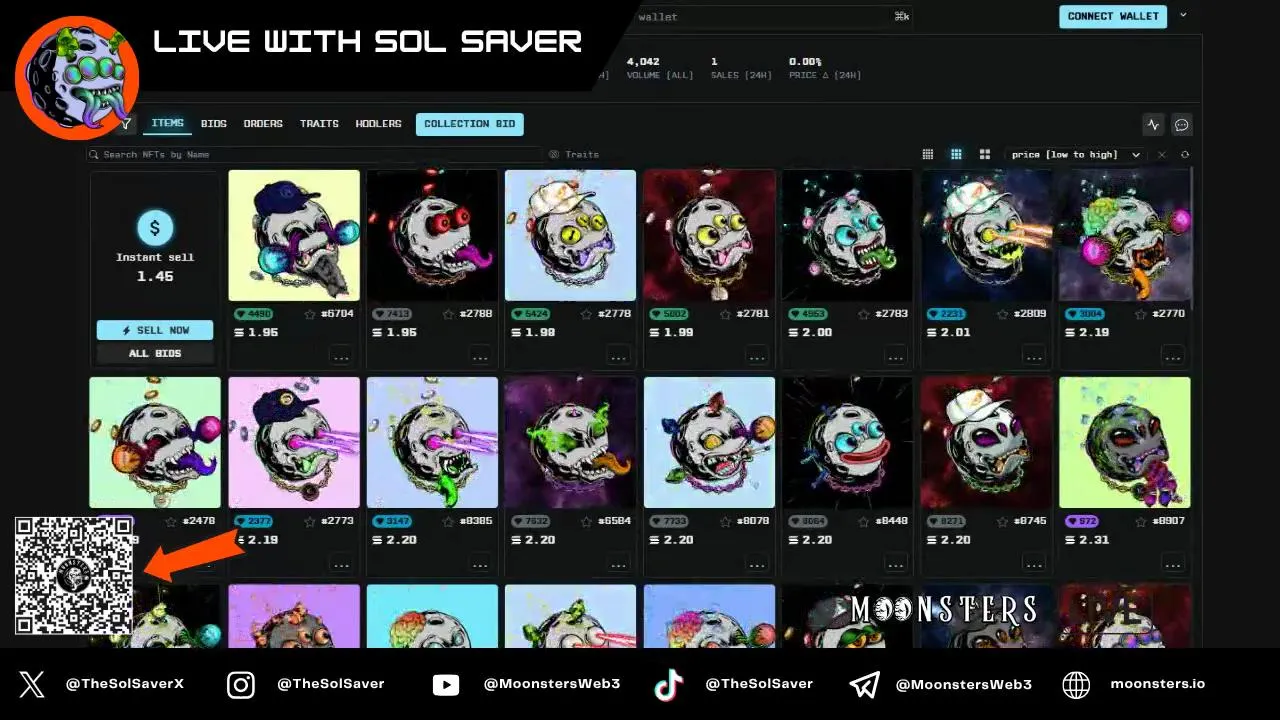Open more options on card #8078
1280x720 pixels.
coord(757,564)
